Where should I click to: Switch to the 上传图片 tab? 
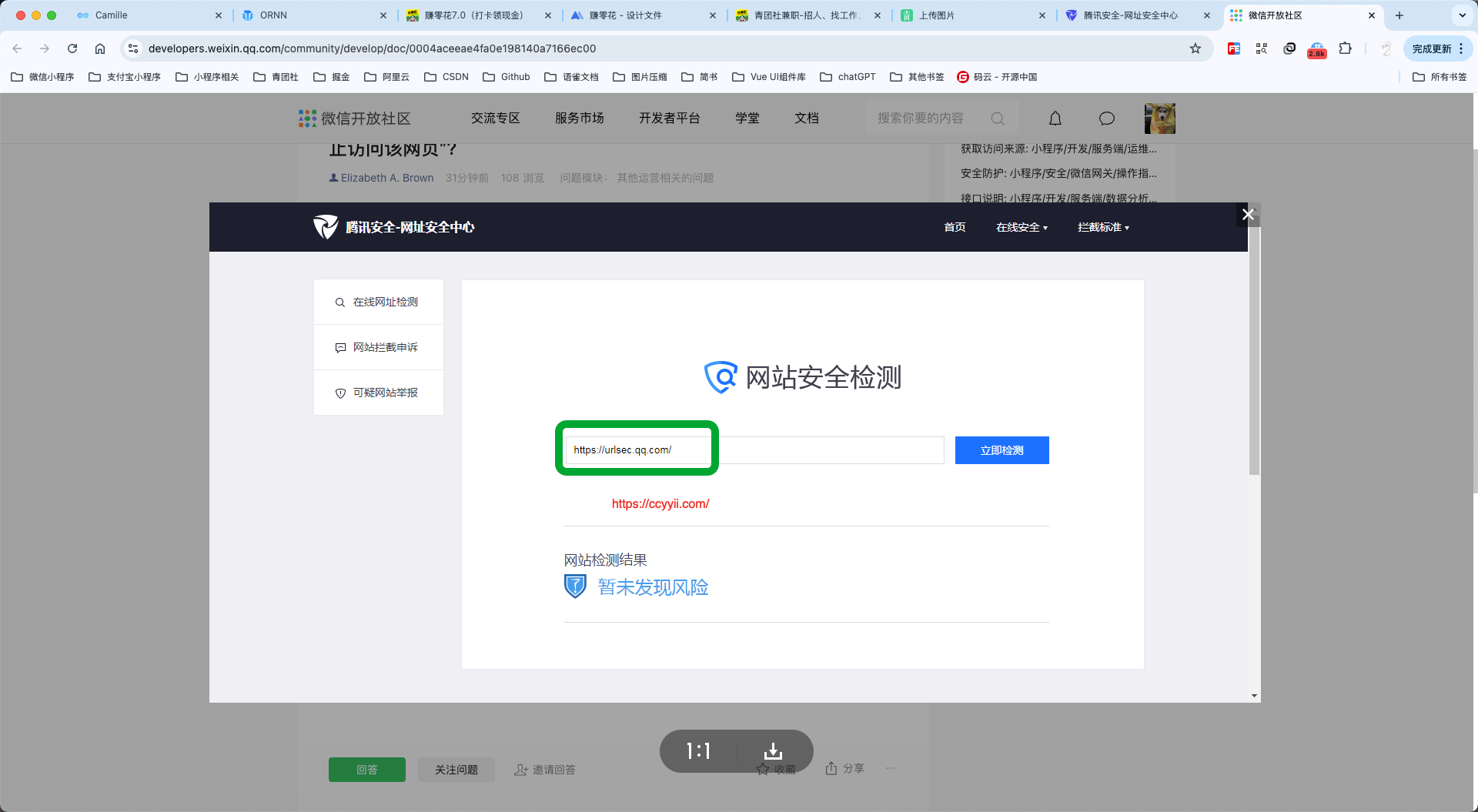[973, 15]
